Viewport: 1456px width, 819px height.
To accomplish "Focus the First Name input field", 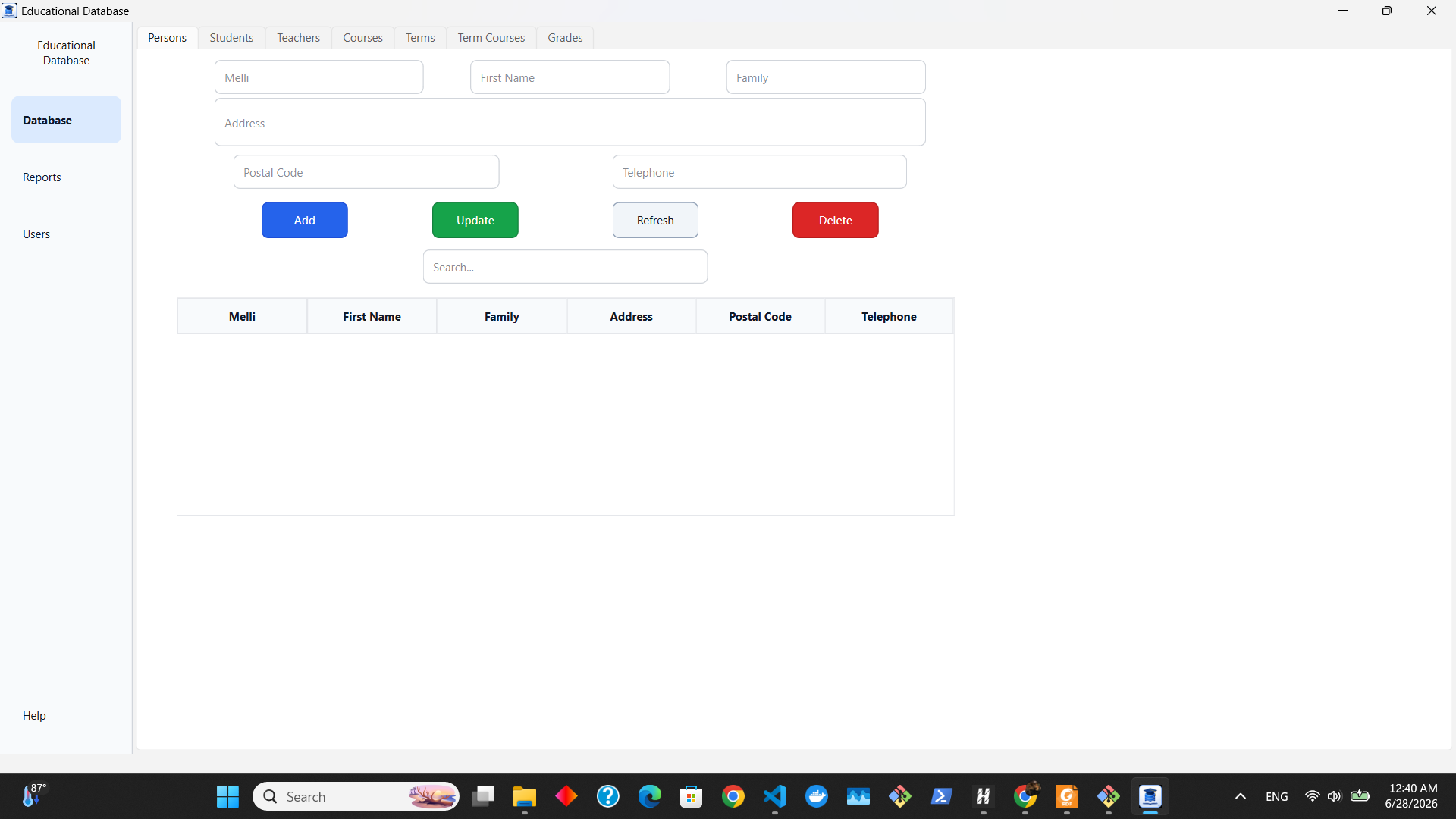I will pos(570,77).
